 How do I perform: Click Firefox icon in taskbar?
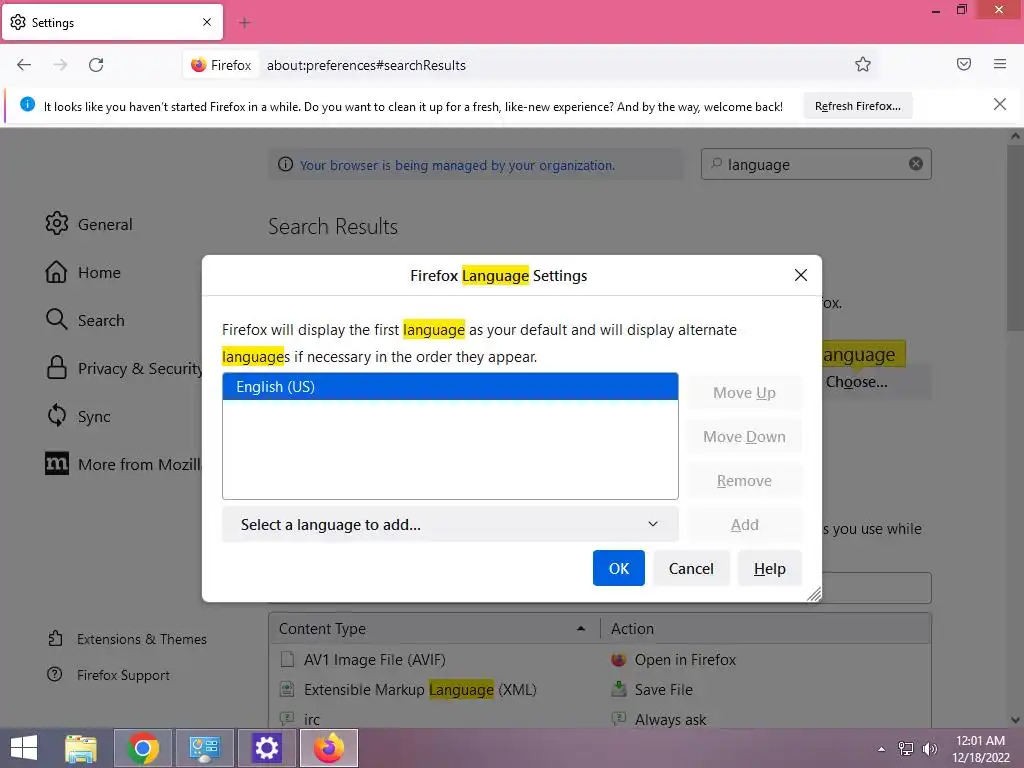pyautogui.click(x=328, y=748)
